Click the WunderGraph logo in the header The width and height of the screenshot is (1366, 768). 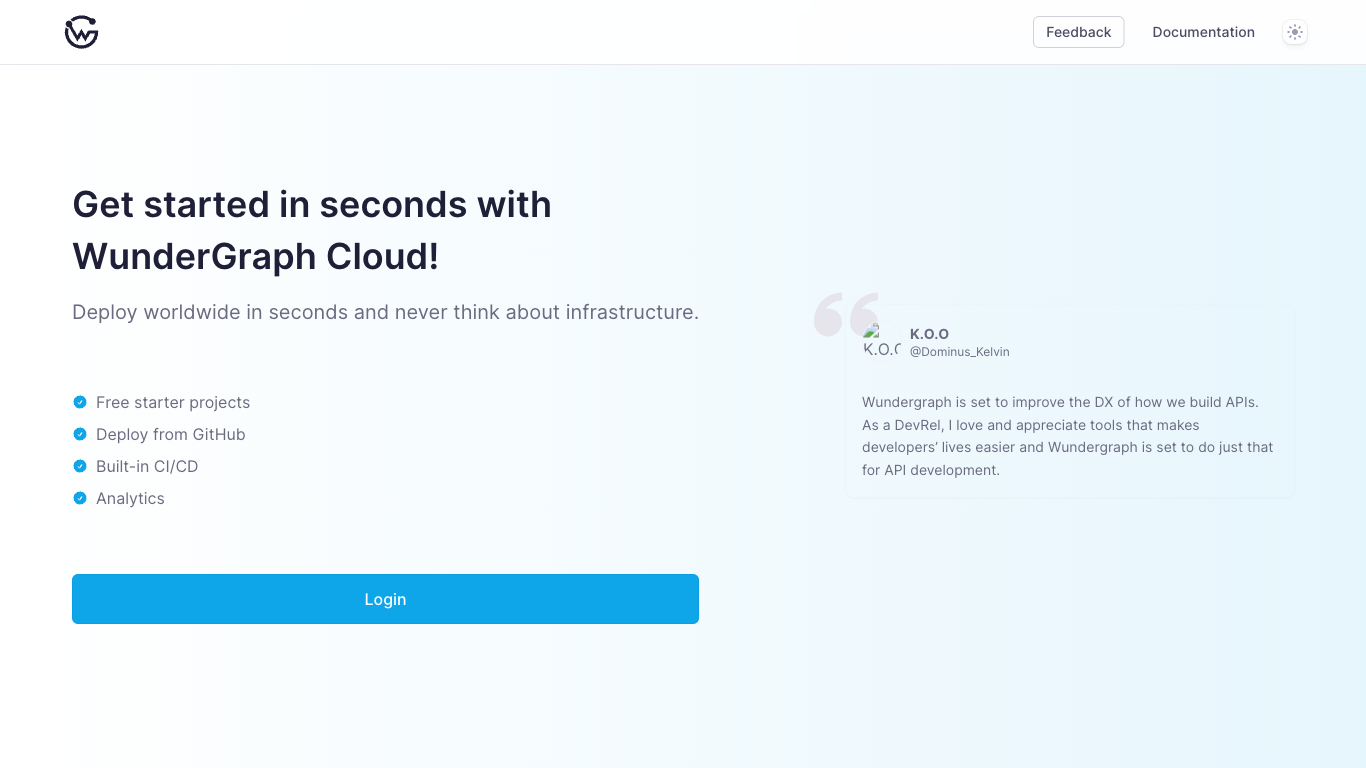pos(81,32)
